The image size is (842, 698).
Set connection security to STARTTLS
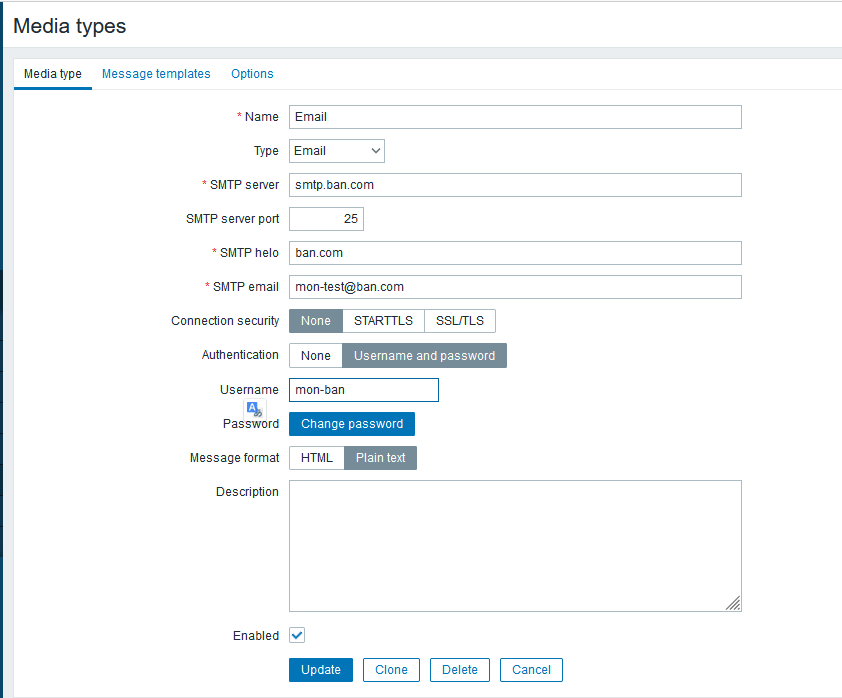(383, 321)
